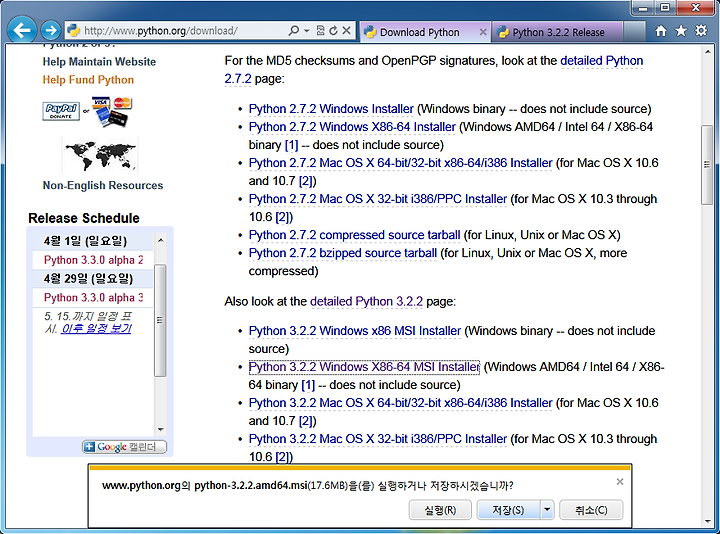The height and width of the screenshot is (534, 720).
Task: Click the address bar URL field
Action: point(184,31)
